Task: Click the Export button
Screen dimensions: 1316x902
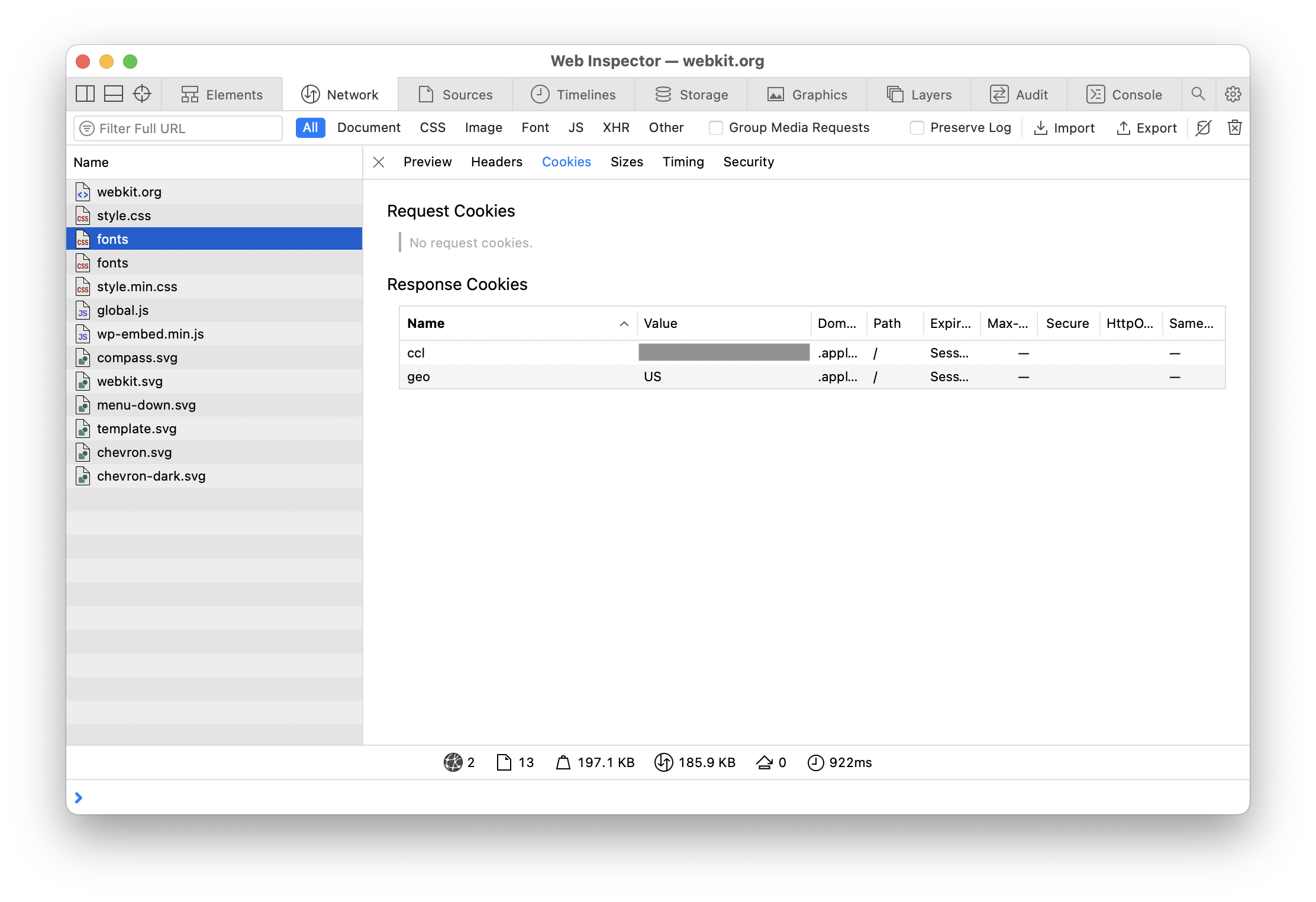Action: (1146, 128)
